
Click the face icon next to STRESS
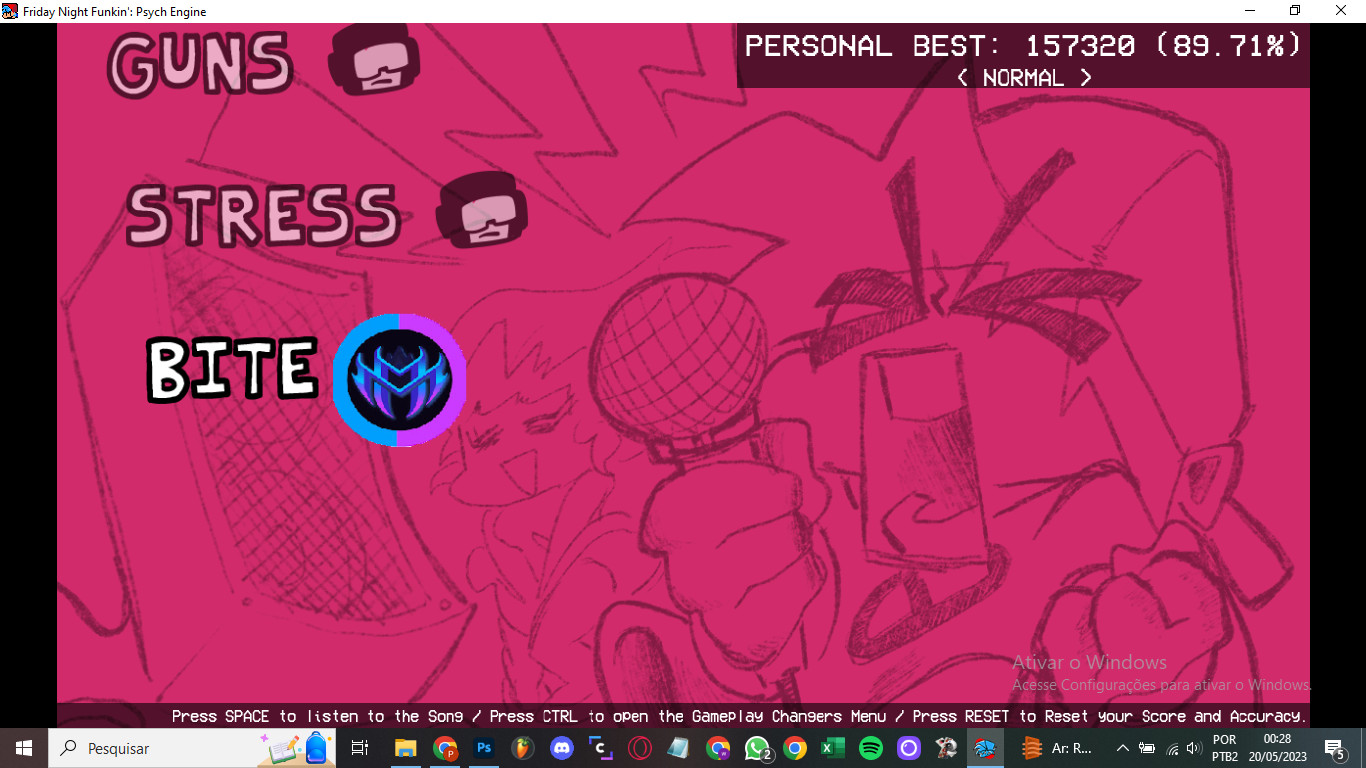tap(482, 210)
